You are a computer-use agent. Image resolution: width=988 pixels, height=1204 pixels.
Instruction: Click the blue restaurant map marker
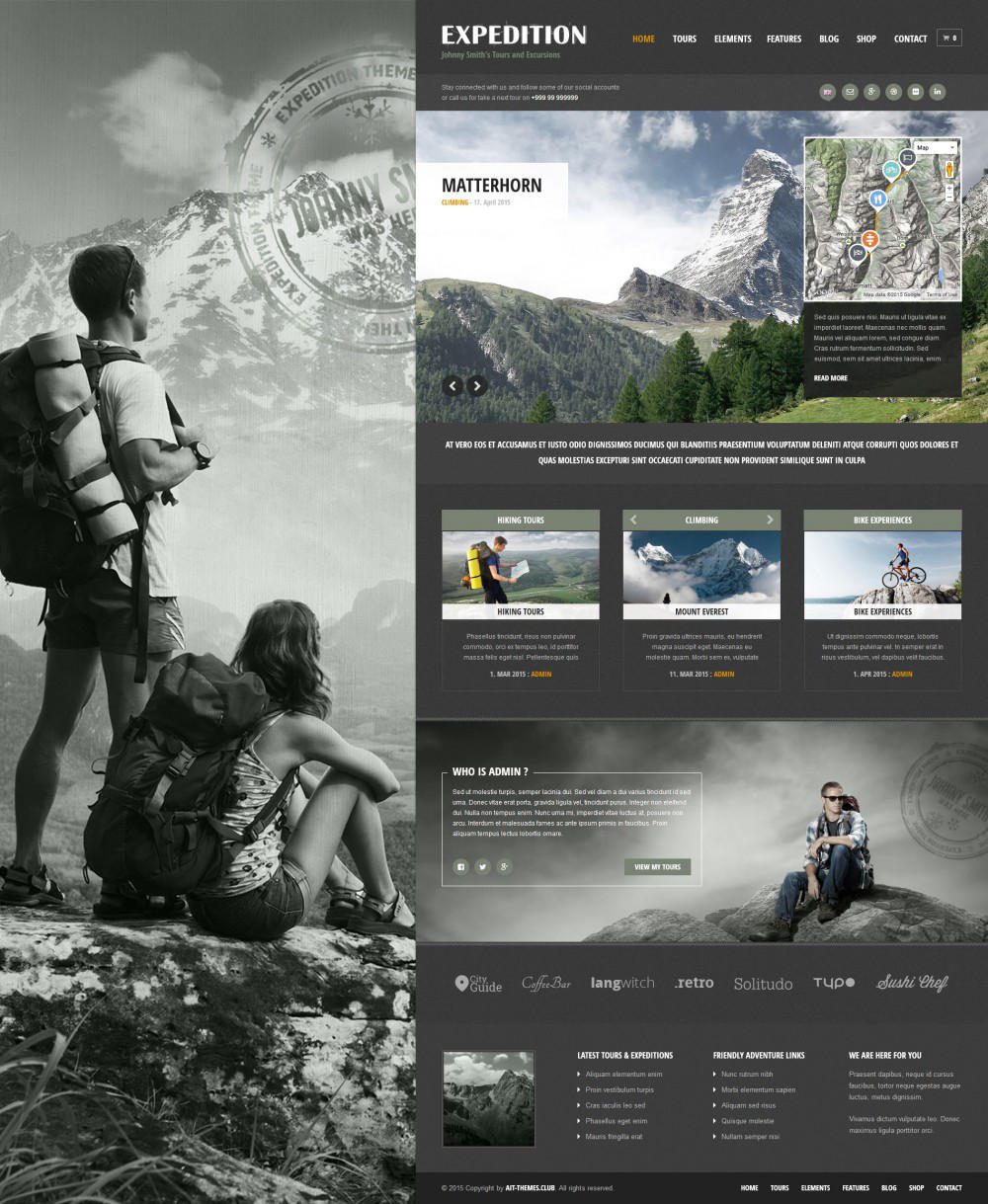[877, 200]
